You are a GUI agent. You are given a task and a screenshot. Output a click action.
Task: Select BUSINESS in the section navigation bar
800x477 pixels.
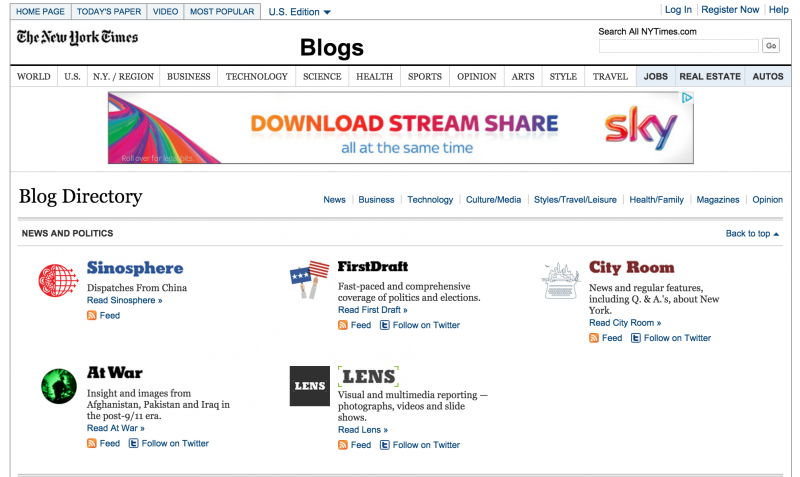189,77
